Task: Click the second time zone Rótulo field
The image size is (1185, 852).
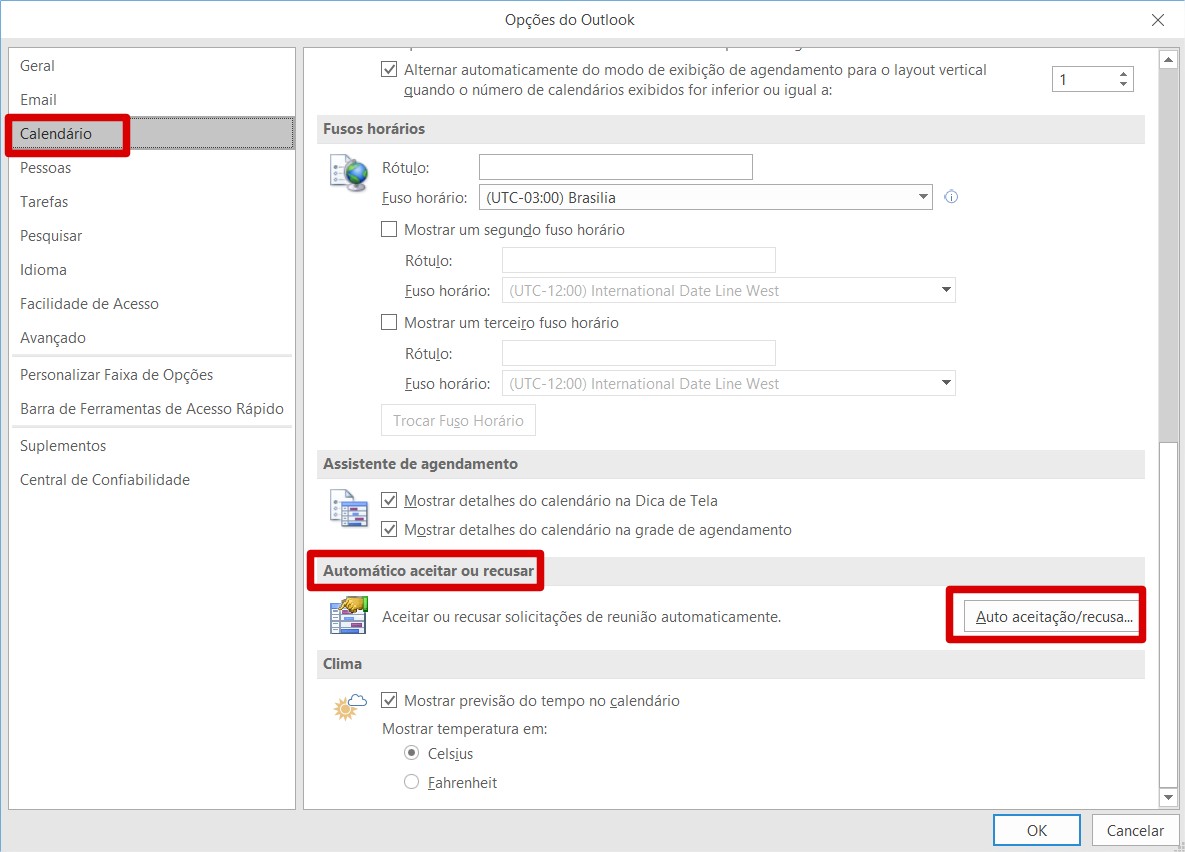Action: [x=639, y=260]
